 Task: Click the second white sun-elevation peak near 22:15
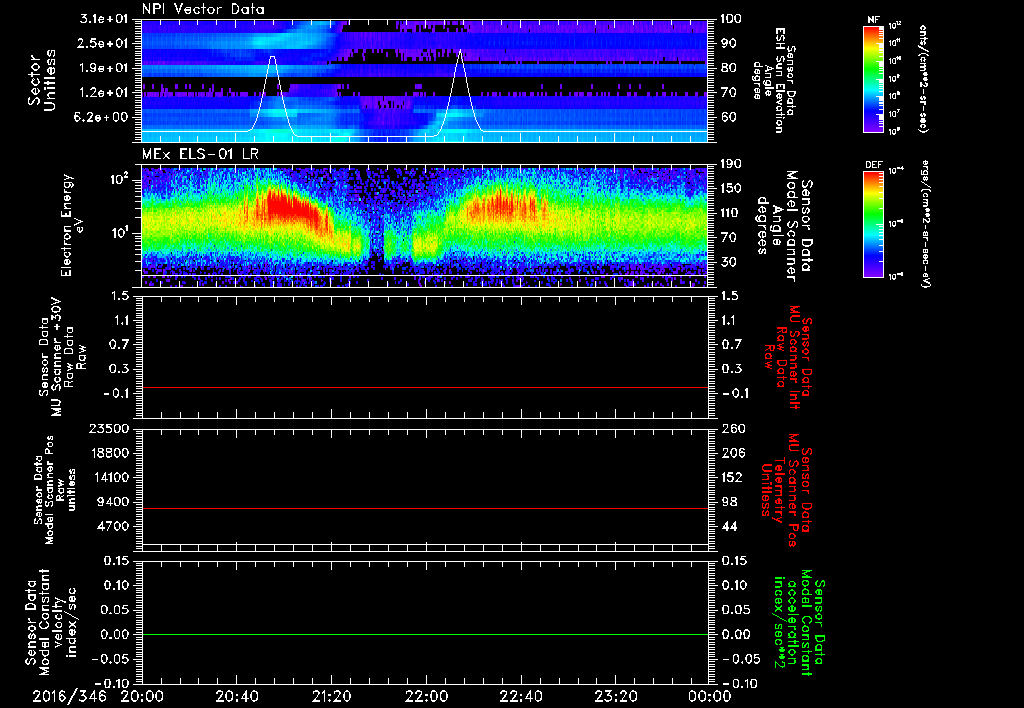(460, 51)
